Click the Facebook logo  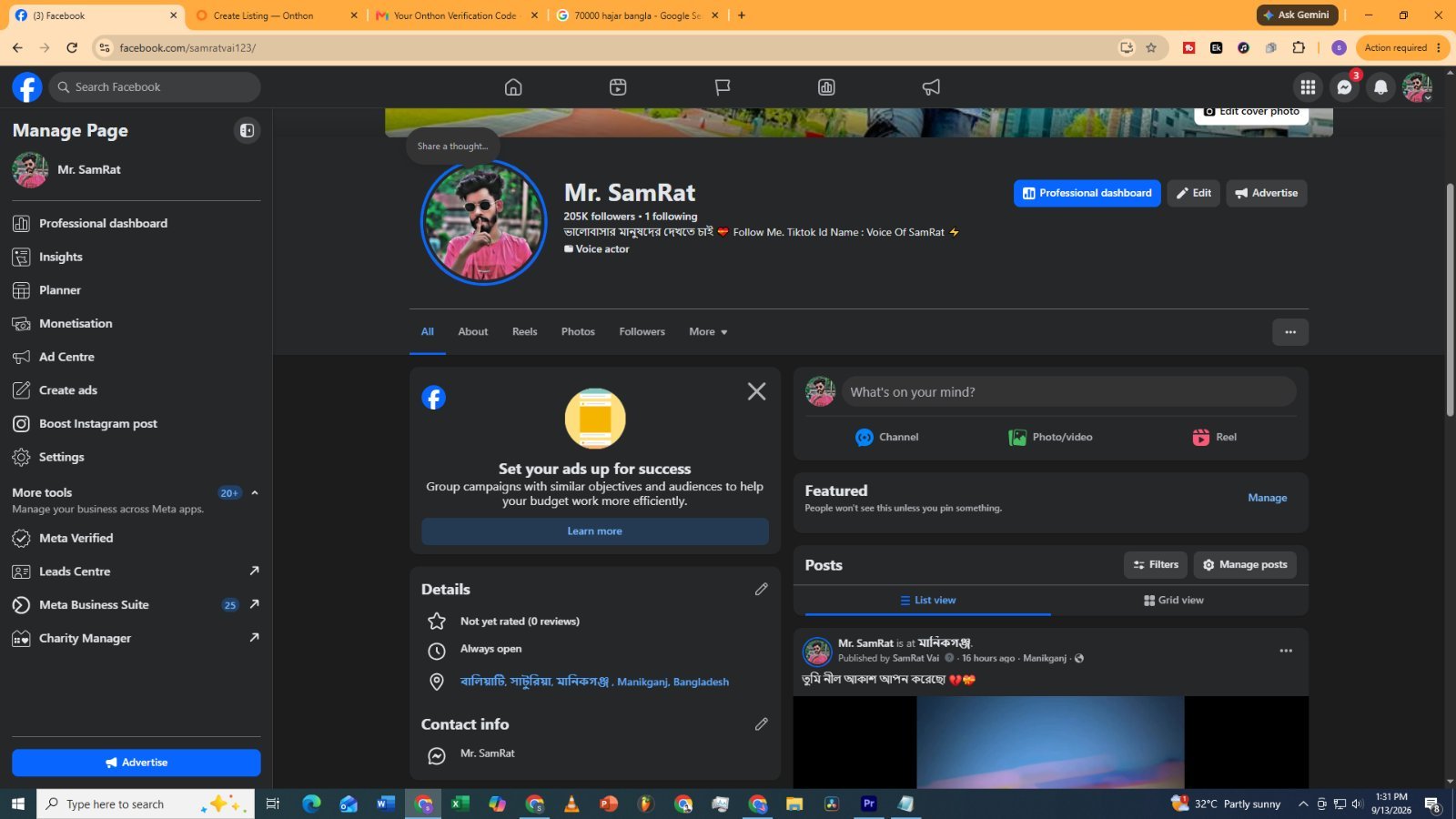pyautogui.click(x=27, y=87)
